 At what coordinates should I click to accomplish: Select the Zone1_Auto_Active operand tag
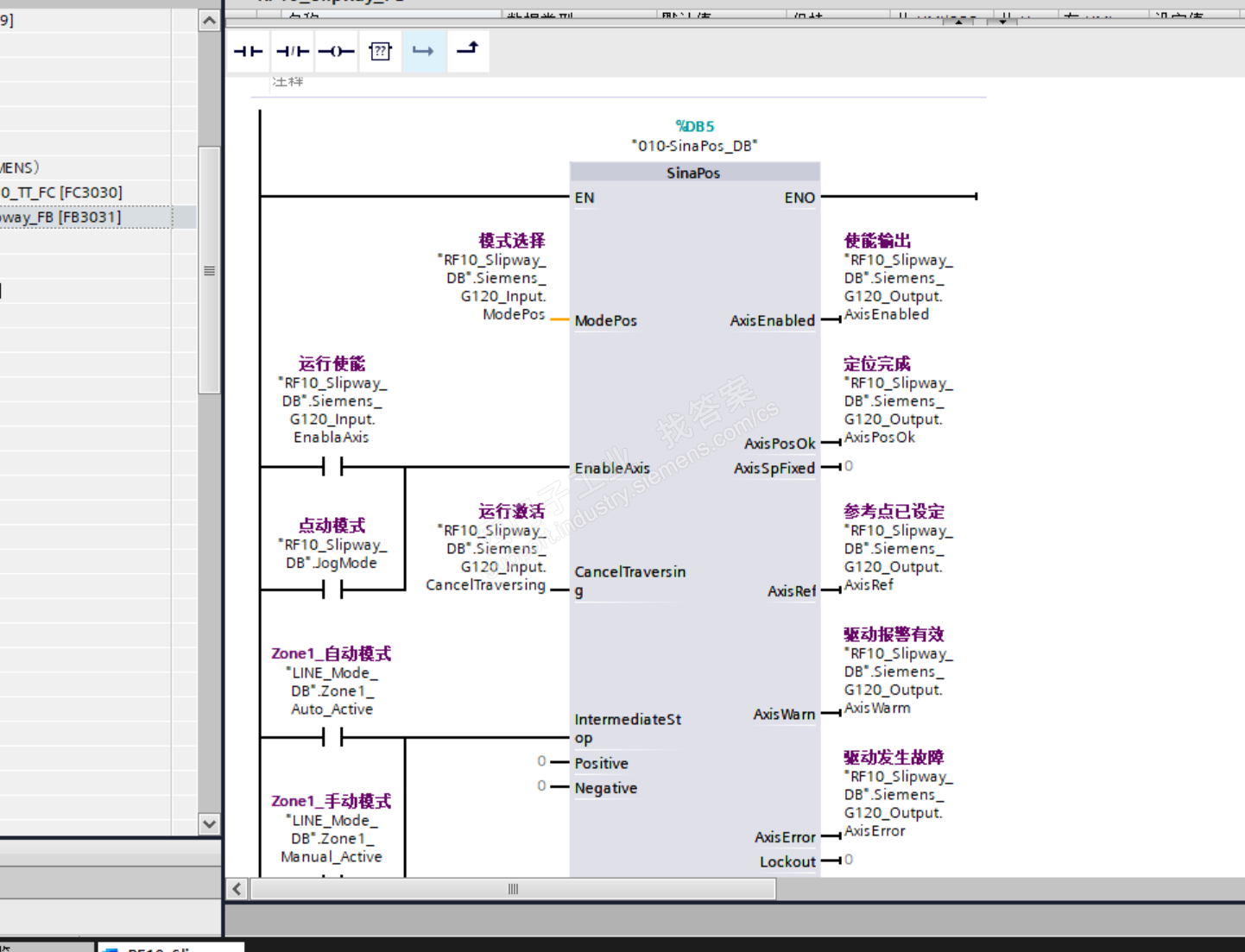click(332, 691)
